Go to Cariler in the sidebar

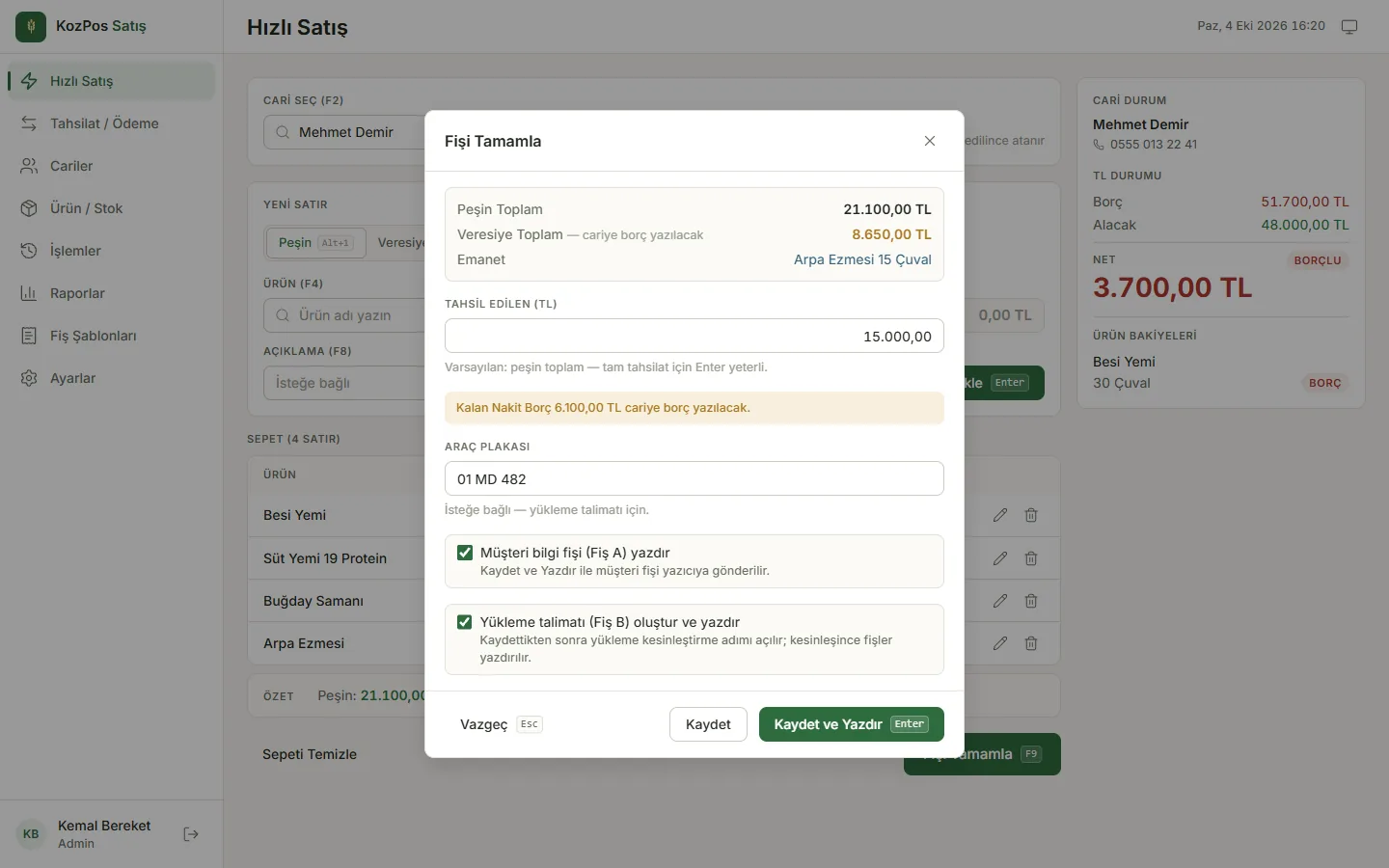tap(111, 166)
